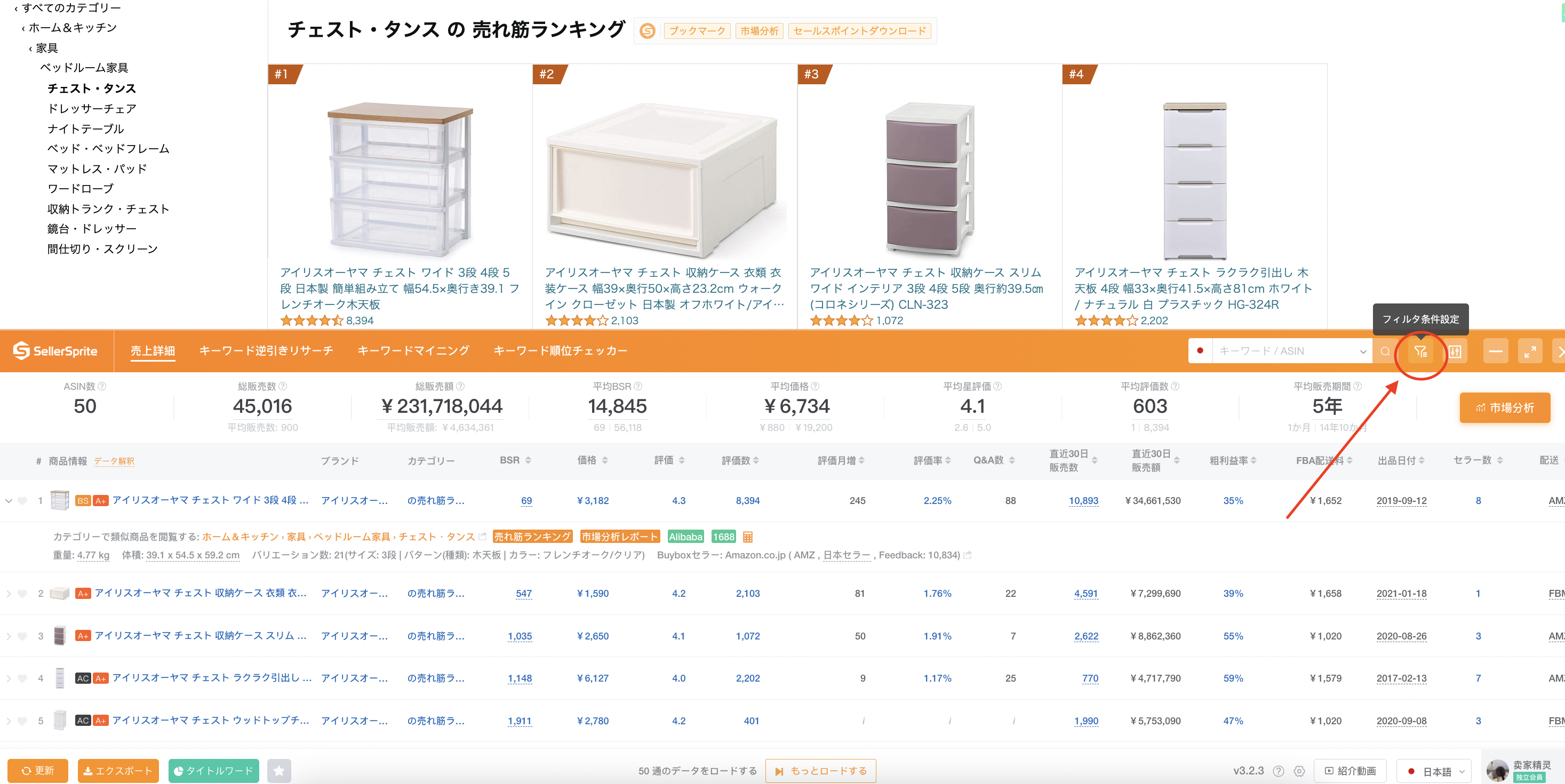Click the magnifier search icon in orange bar

tap(1385, 351)
